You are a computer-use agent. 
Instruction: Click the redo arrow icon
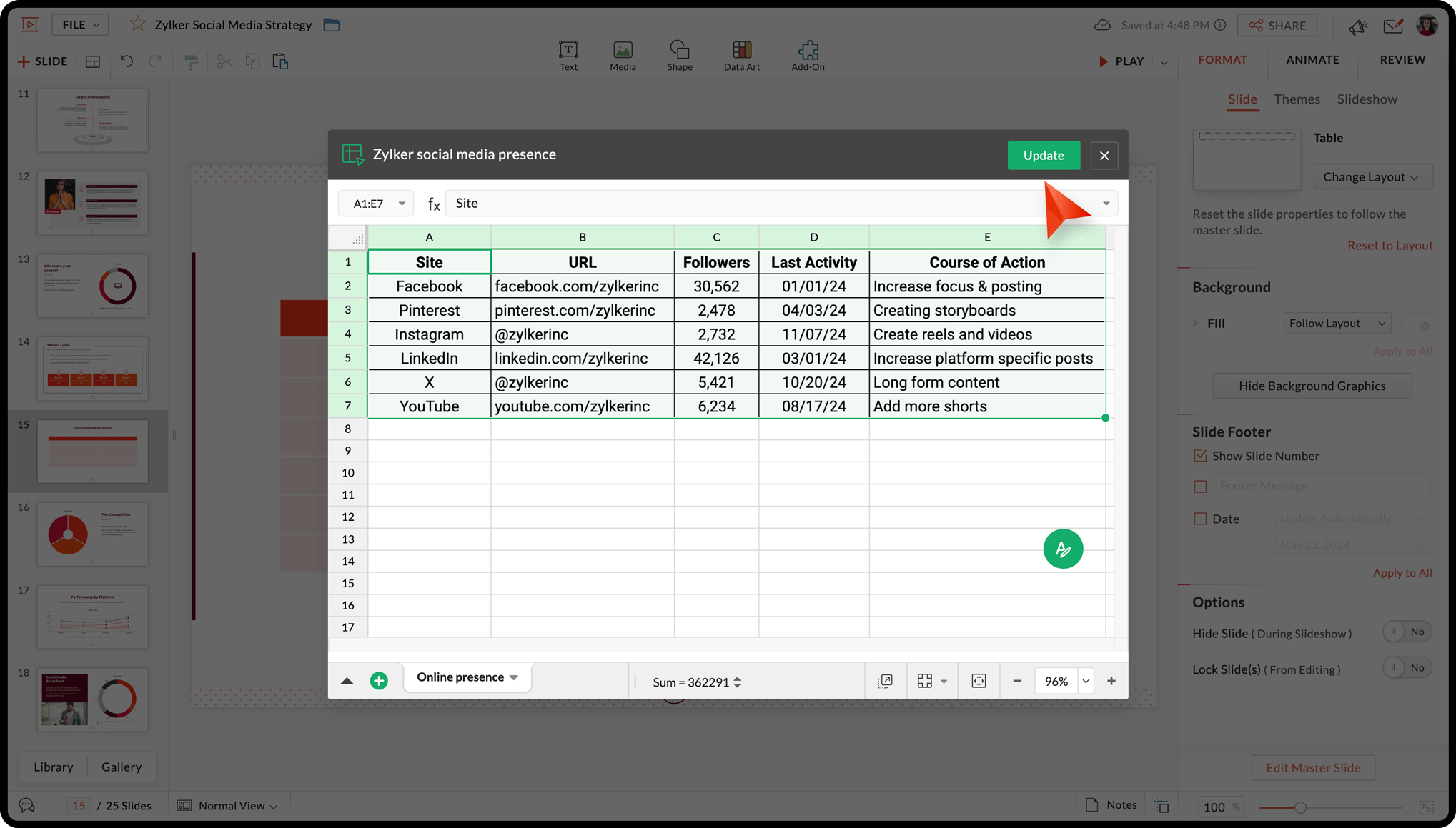click(x=154, y=61)
